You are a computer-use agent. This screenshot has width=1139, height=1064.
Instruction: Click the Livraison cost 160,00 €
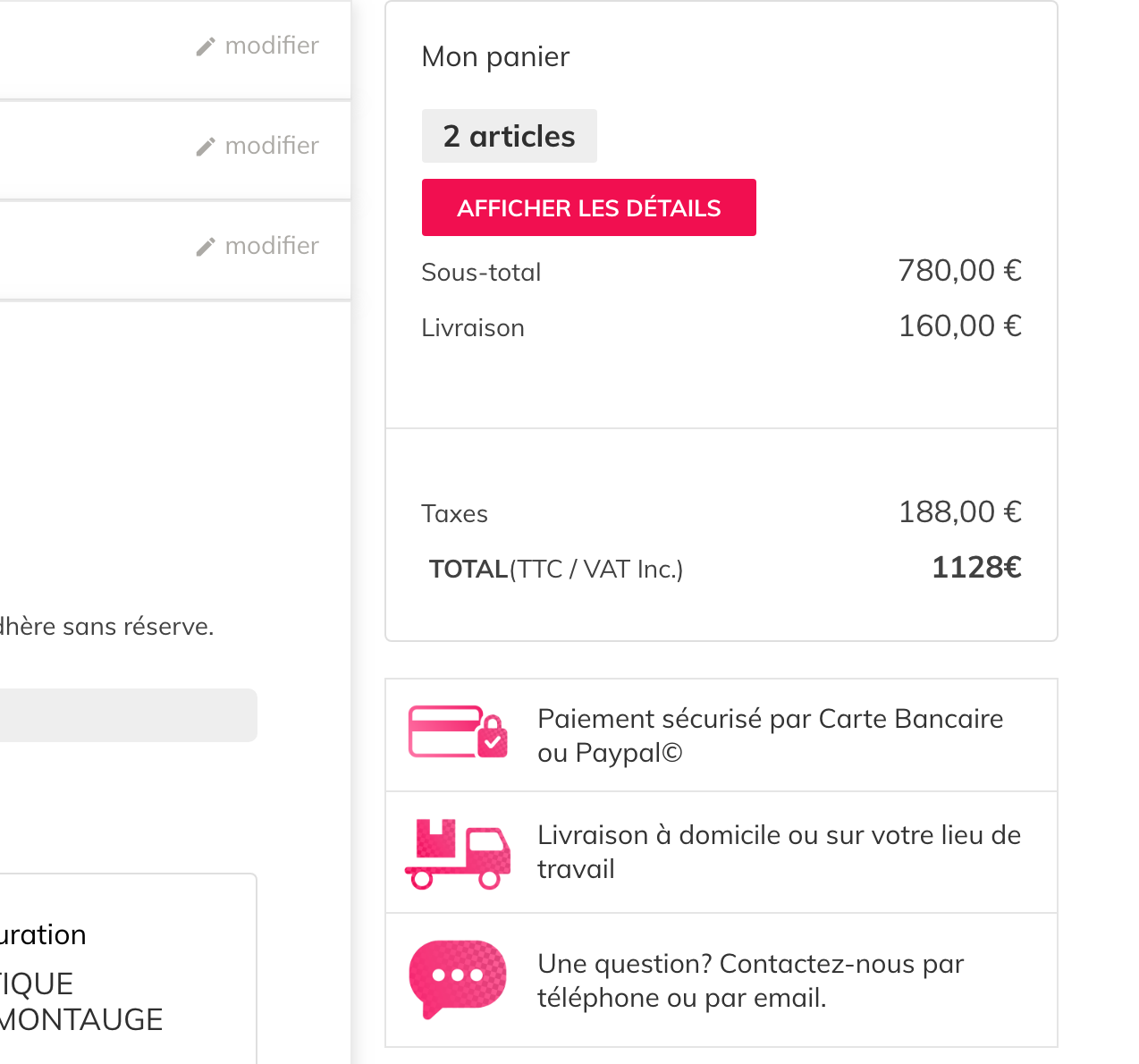click(x=959, y=325)
